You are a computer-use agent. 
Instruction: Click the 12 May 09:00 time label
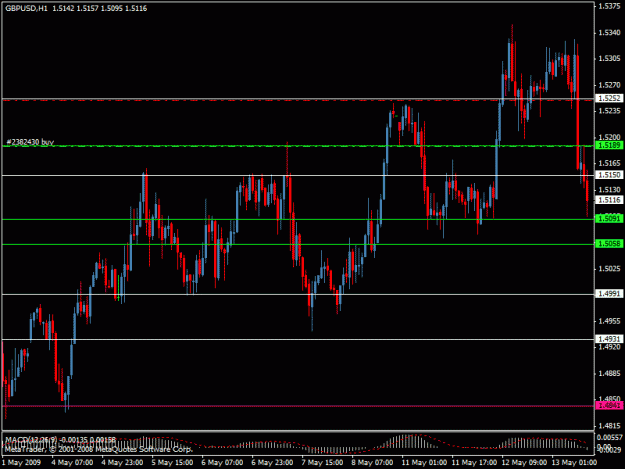pos(524,463)
